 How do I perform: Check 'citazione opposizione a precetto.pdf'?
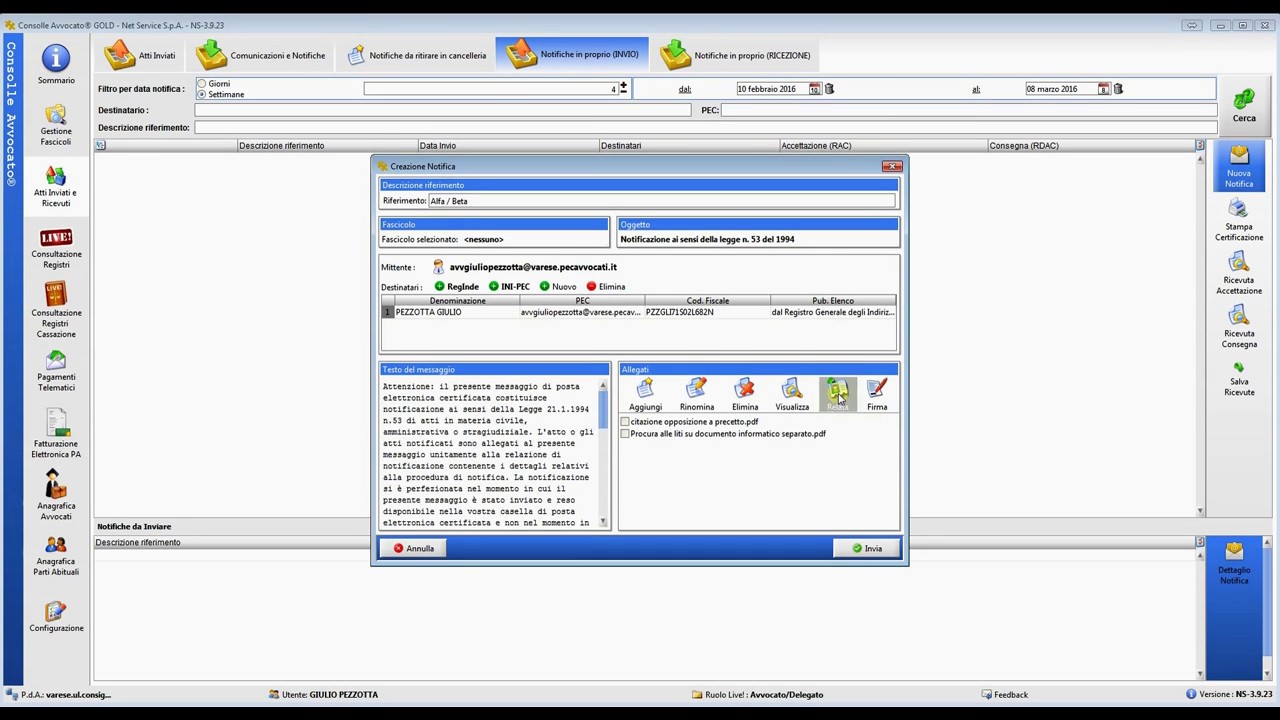pyautogui.click(x=626, y=422)
